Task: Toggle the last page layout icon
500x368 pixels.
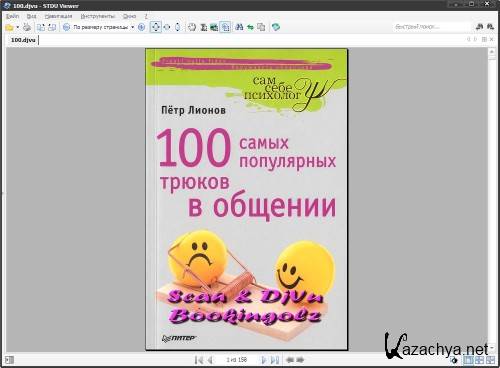Action: (x=490, y=360)
